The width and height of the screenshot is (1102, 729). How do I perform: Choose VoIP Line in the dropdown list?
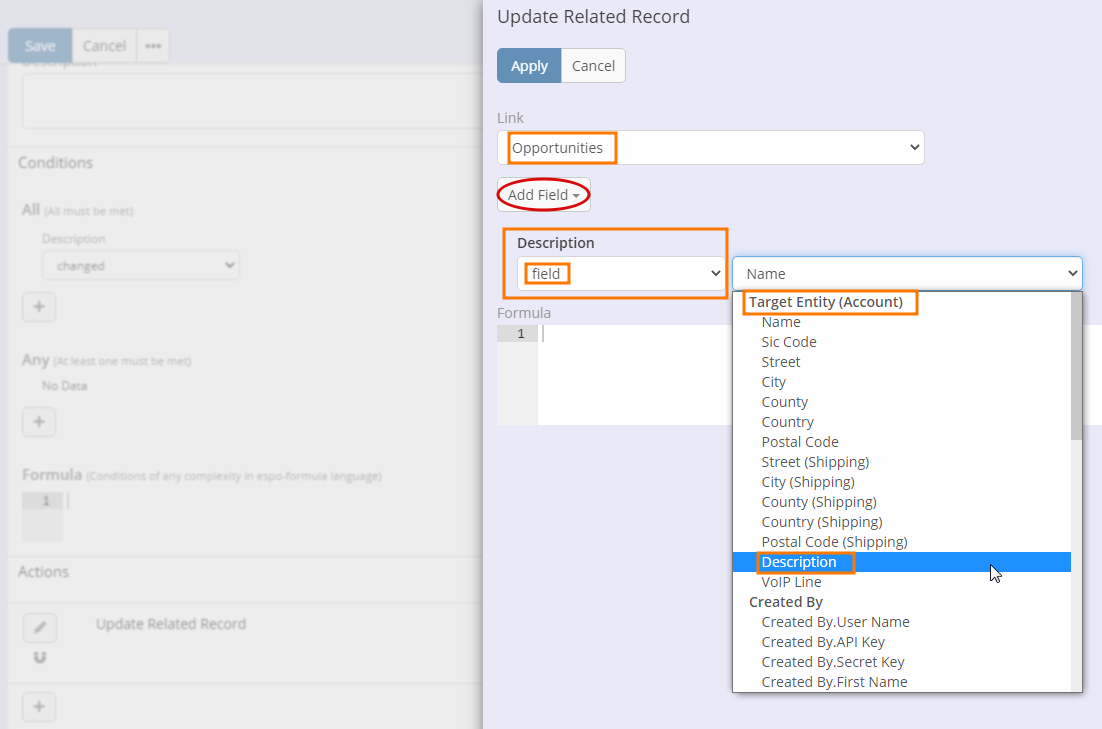click(x=791, y=582)
